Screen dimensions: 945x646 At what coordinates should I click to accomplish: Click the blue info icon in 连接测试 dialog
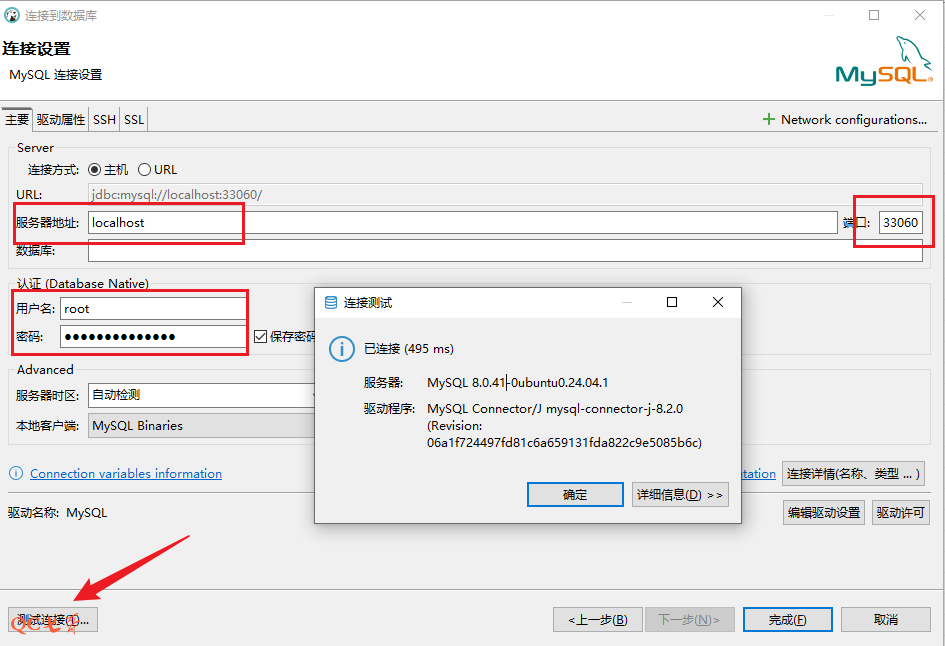pos(342,349)
